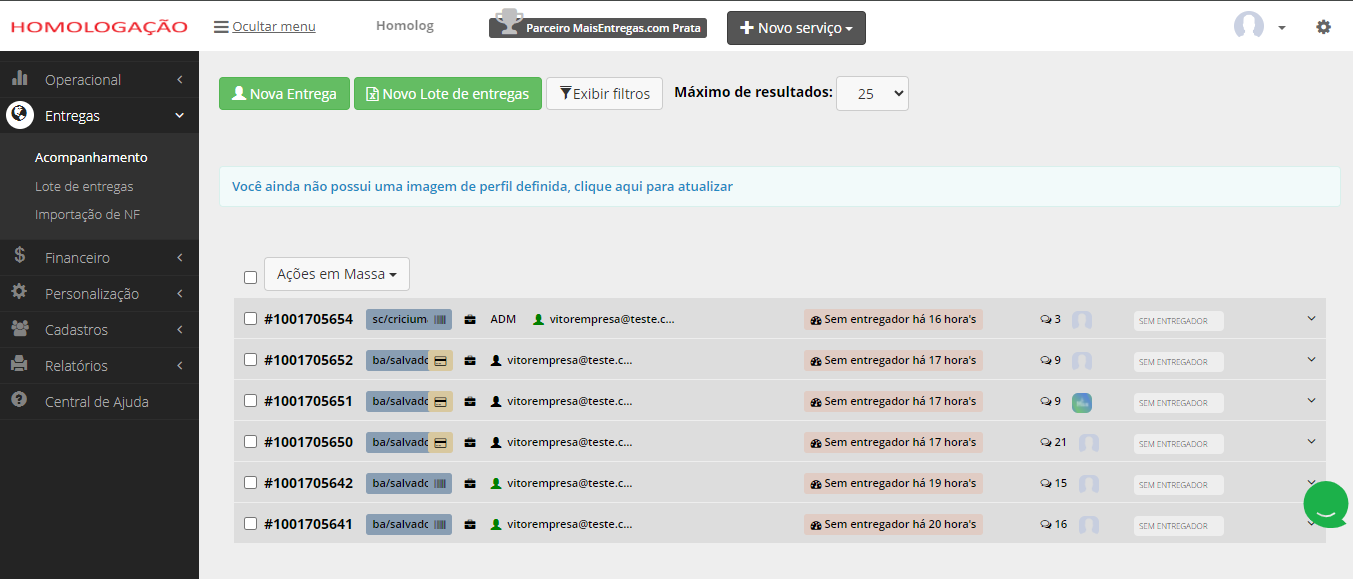The image size is (1353, 579).
Task: Mark the checkbox for order #1001705642
Action: click(251, 483)
